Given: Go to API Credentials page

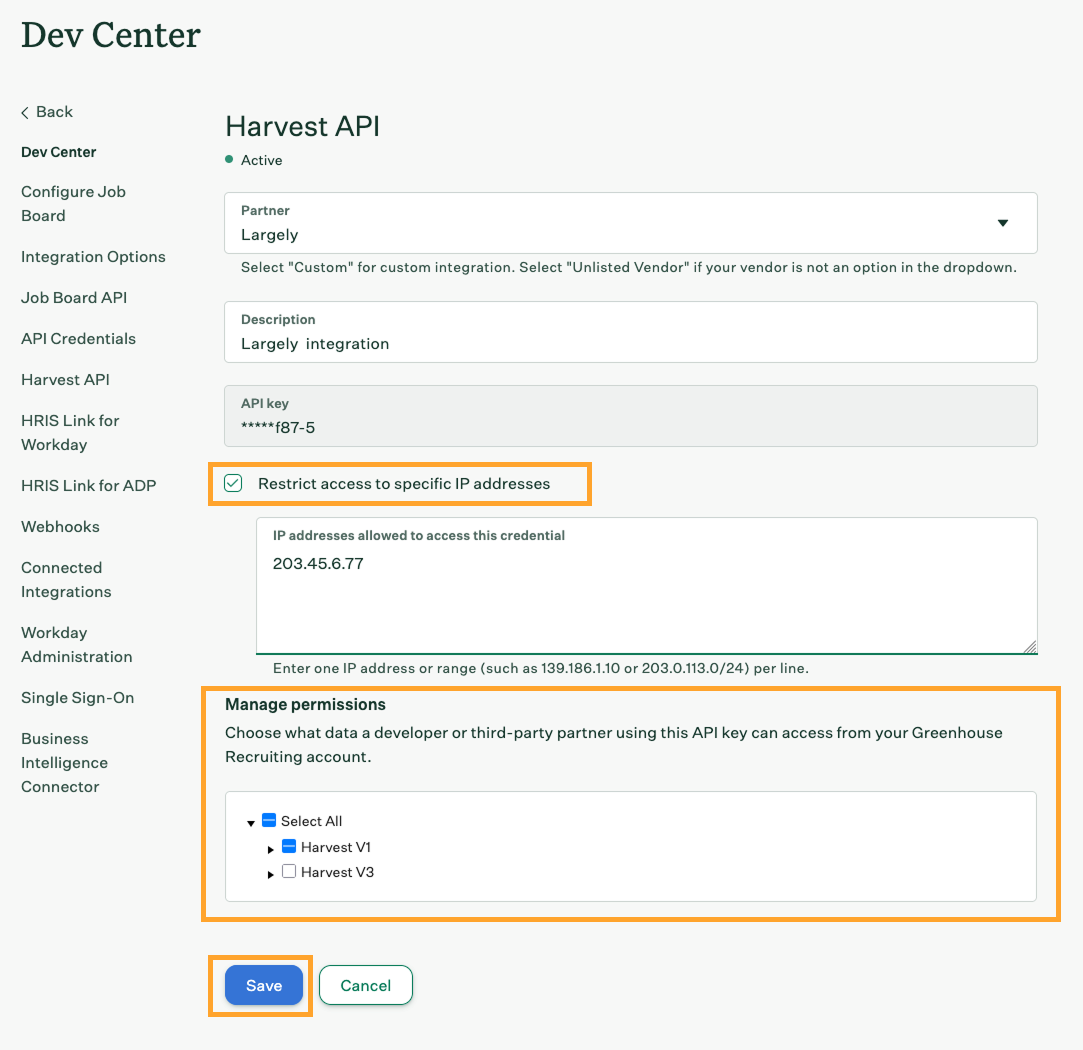Looking at the screenshot, I should [78, 339].
